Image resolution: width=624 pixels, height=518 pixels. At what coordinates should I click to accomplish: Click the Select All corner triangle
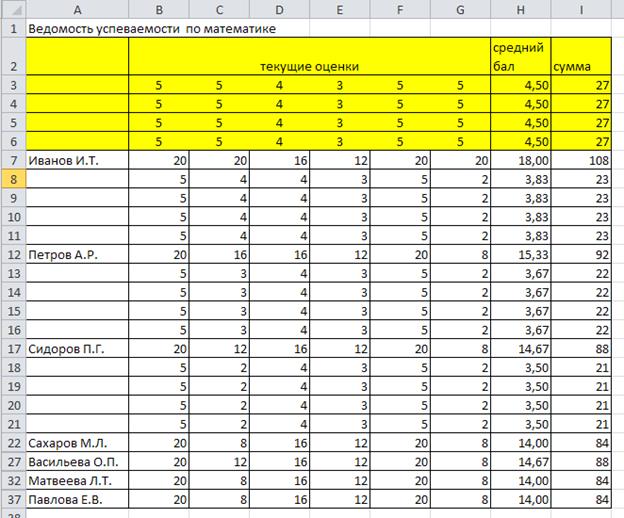tap(14, 10)
